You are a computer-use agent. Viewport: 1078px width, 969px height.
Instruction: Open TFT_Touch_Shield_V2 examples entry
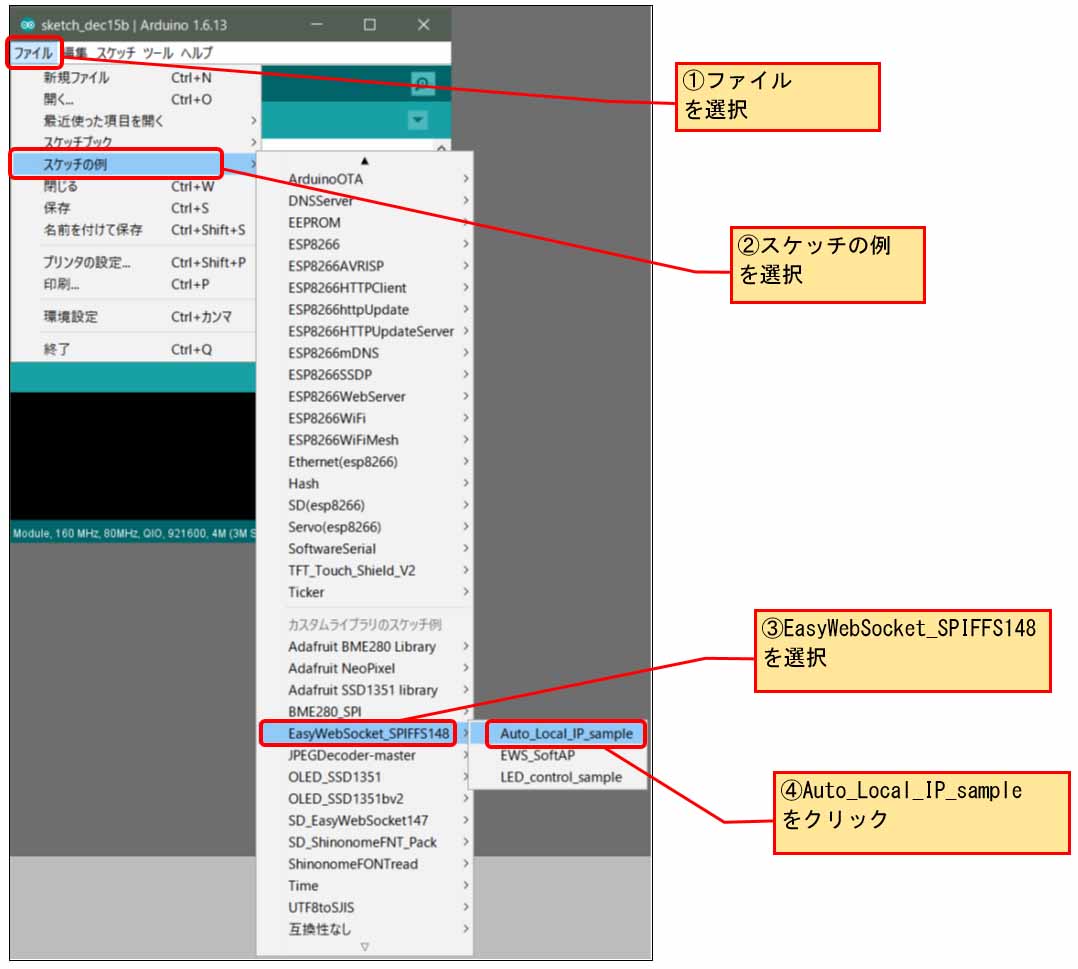pos(366,571)
